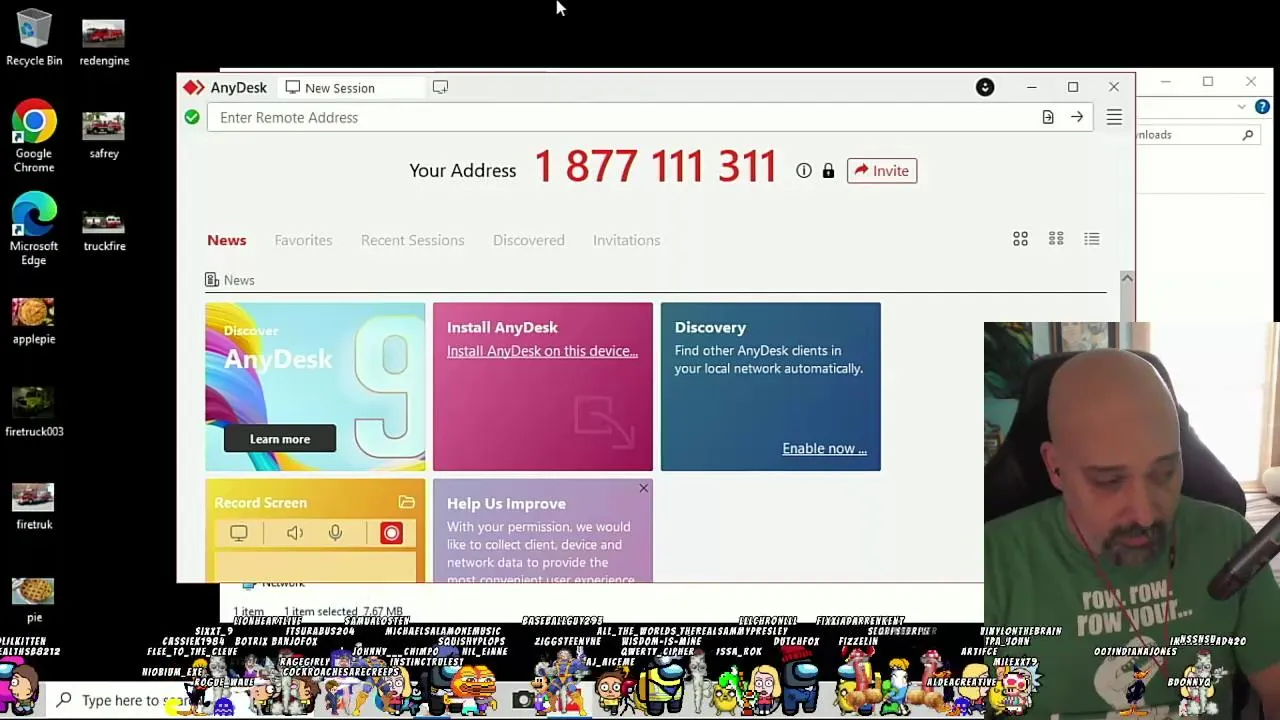Switch to small tiles view
This screenshot has width=1280, height=720.
tap(1056, 239)
